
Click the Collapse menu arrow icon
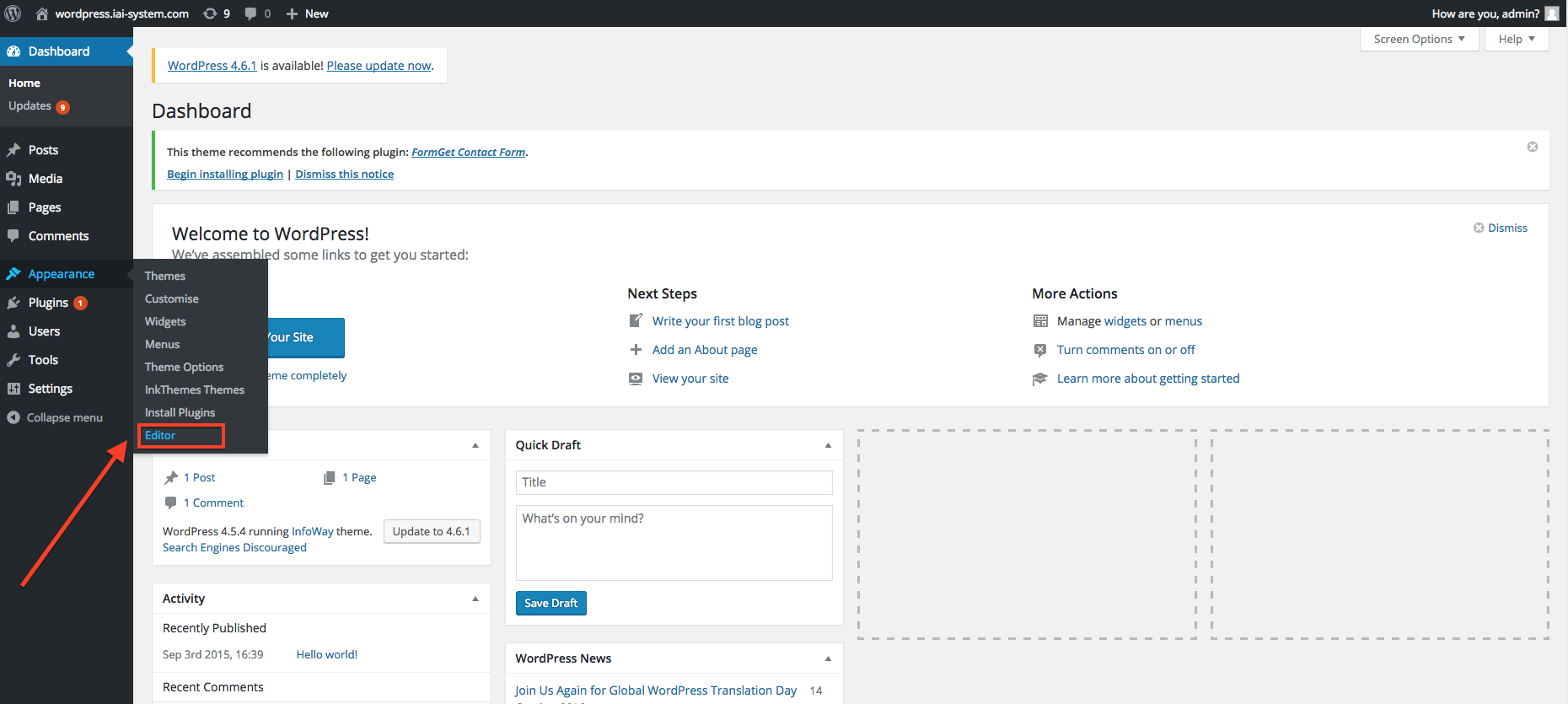pyautogui.click(x=13, y=417)
